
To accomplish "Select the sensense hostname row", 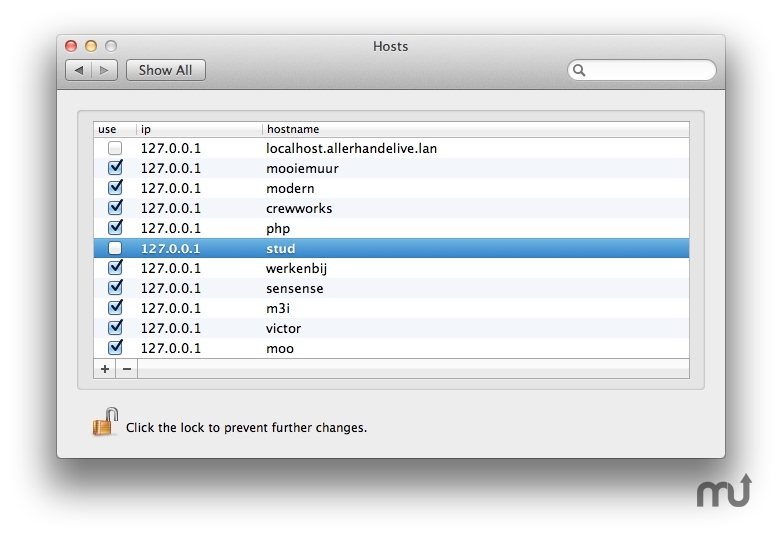I will [x=295, y=288].
